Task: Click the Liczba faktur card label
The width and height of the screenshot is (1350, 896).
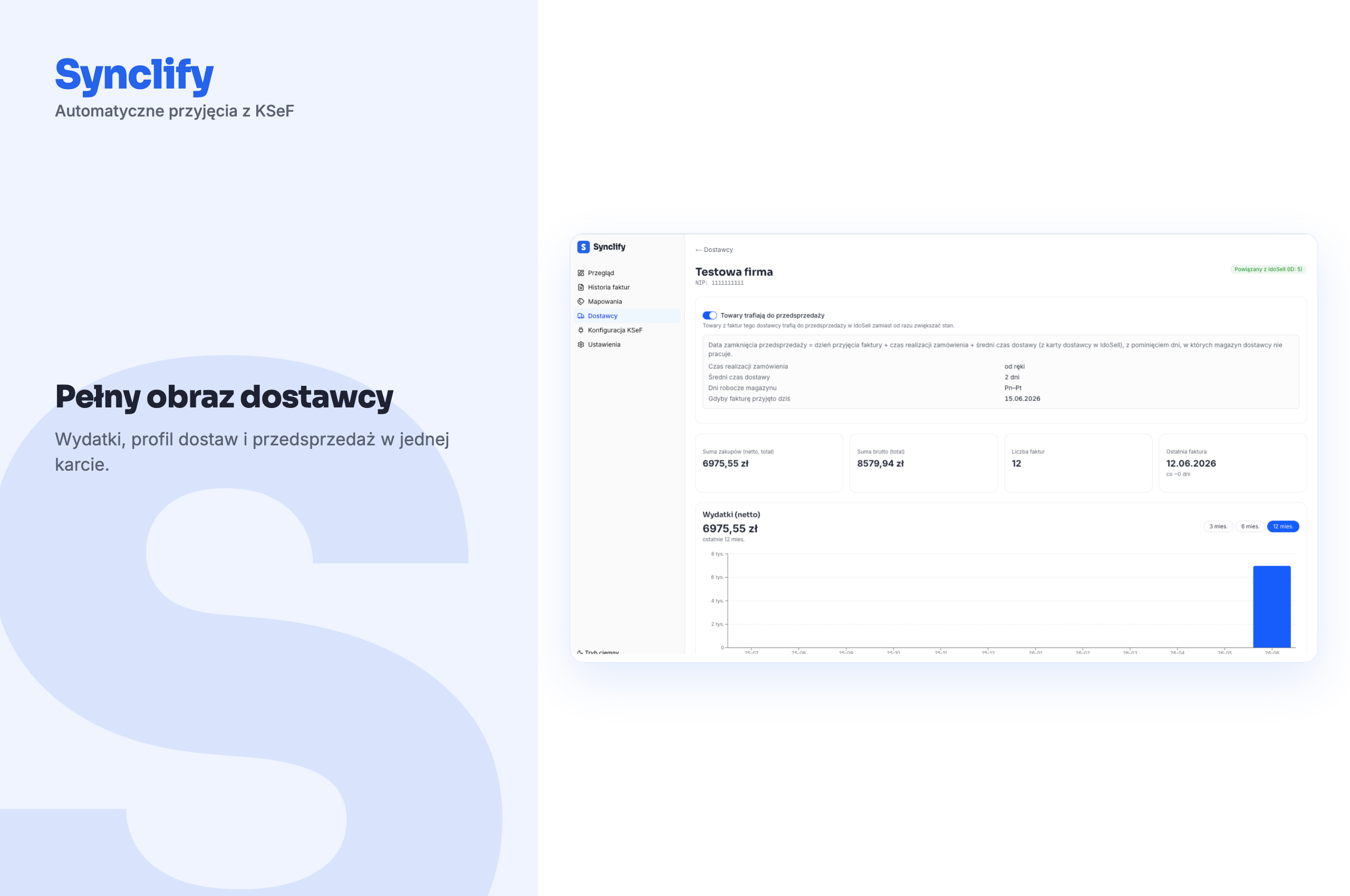Action: (x=1028, y=452)
